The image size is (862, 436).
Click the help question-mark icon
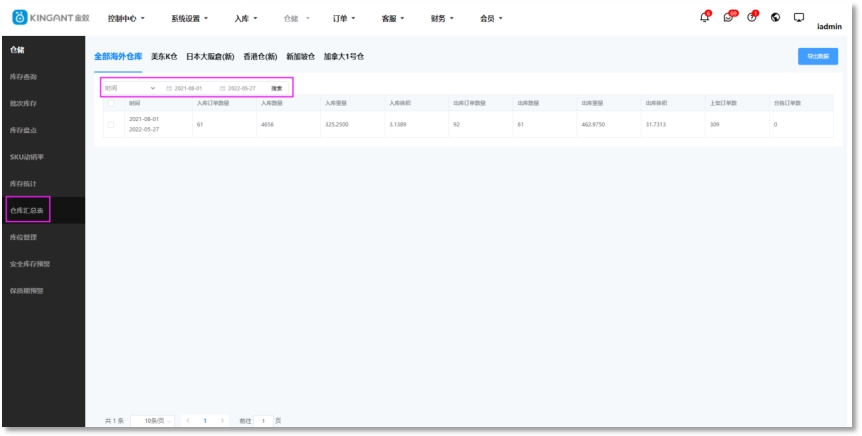click(752, 18)
